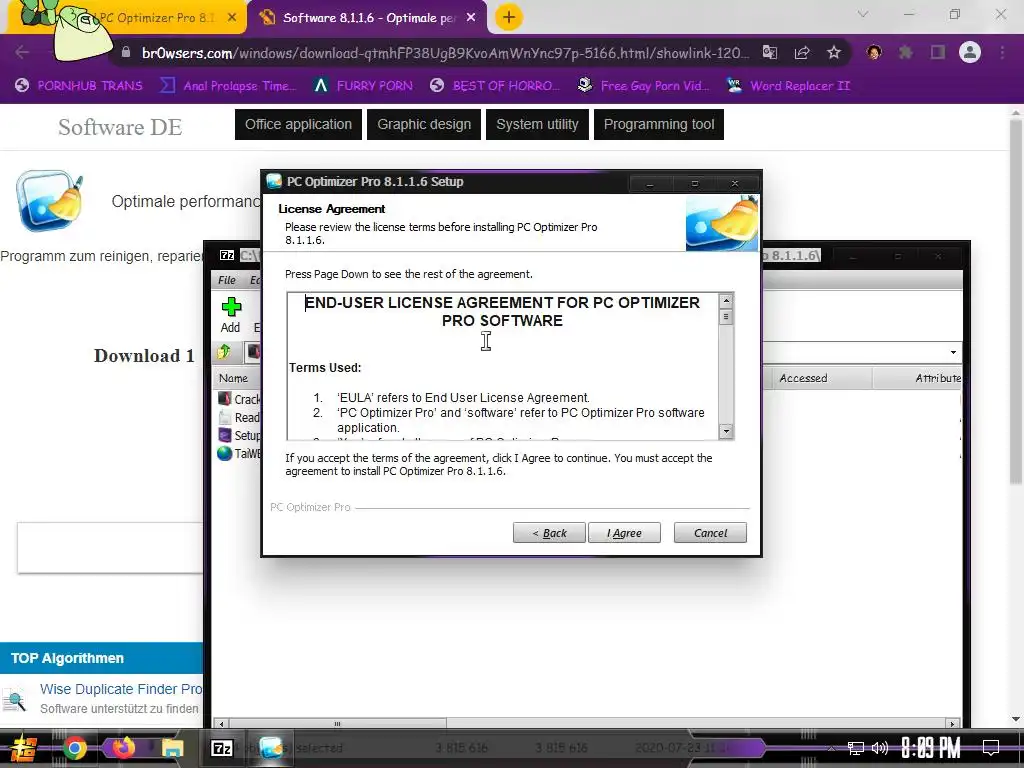Open the browser three-dot menu
The image size is (1024, 768).
click(x=1002, y=52)
